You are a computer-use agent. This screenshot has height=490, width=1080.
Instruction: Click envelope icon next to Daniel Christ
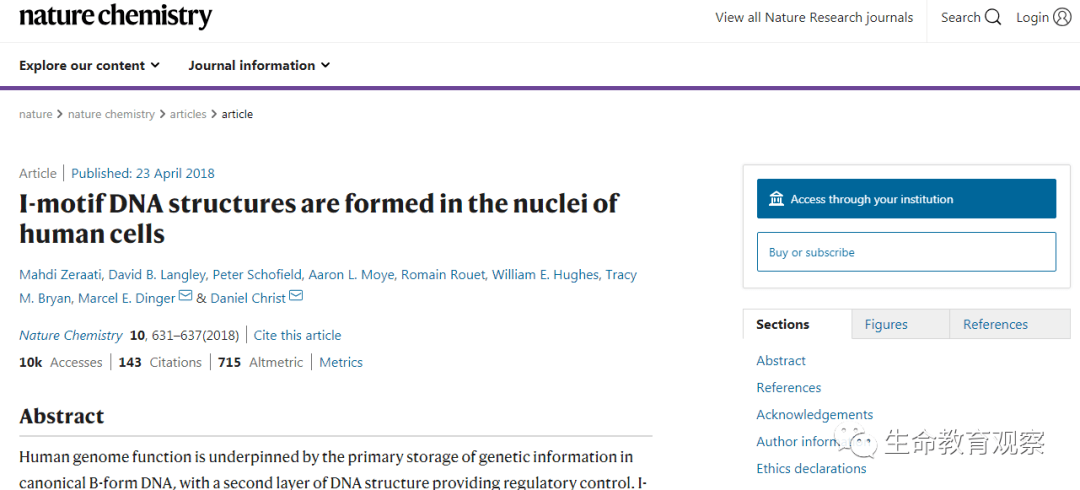(x=295, y=296)
